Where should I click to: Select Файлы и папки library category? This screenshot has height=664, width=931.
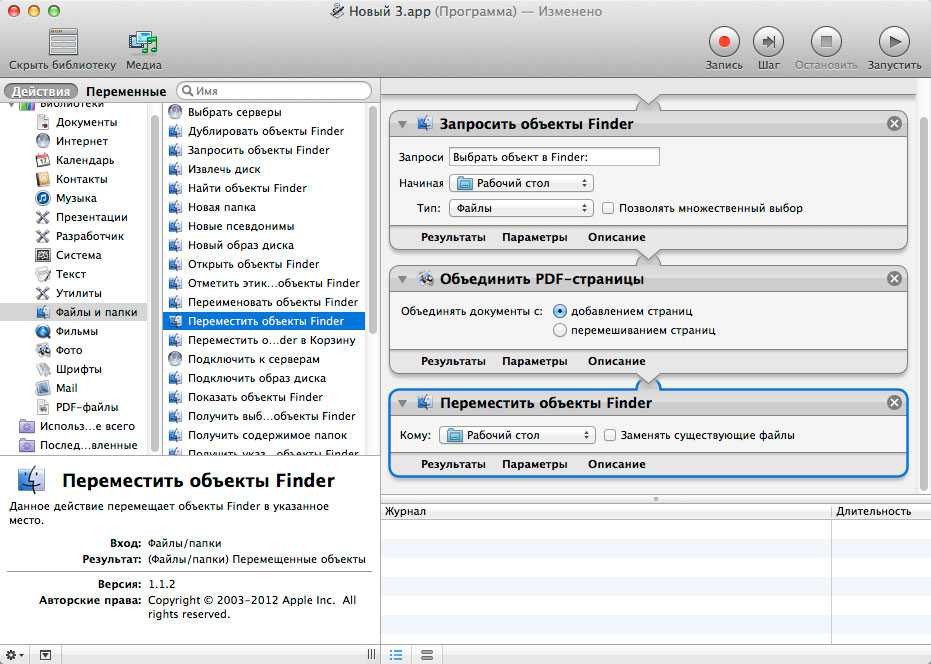(95, 312)
